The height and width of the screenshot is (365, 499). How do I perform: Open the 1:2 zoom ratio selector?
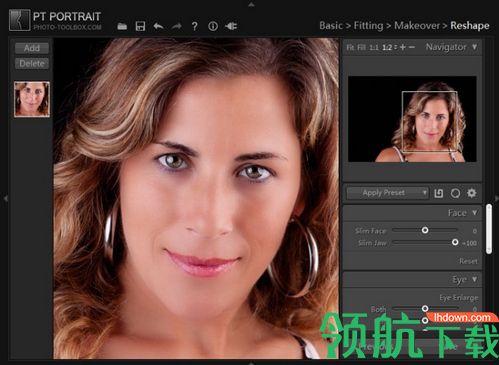click(389, 48)
